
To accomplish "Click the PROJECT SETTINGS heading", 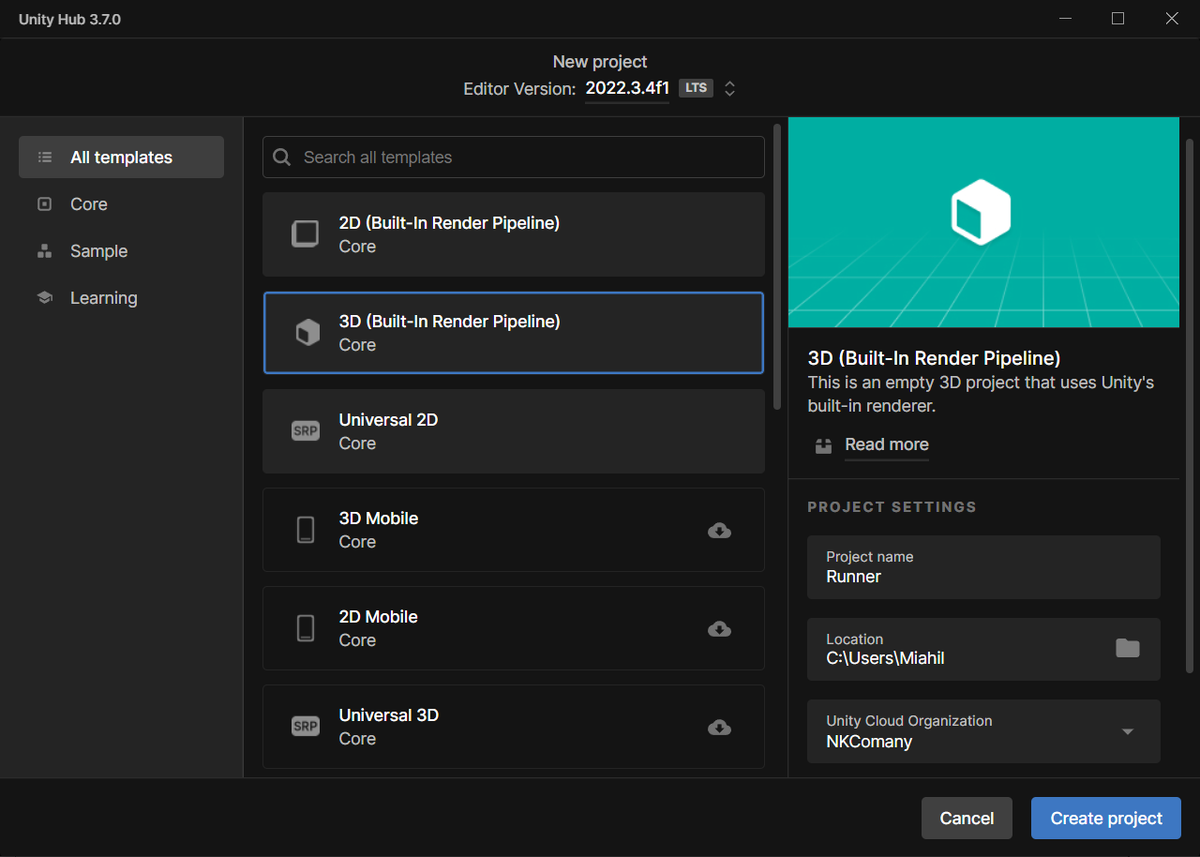I will pos(892,507).
